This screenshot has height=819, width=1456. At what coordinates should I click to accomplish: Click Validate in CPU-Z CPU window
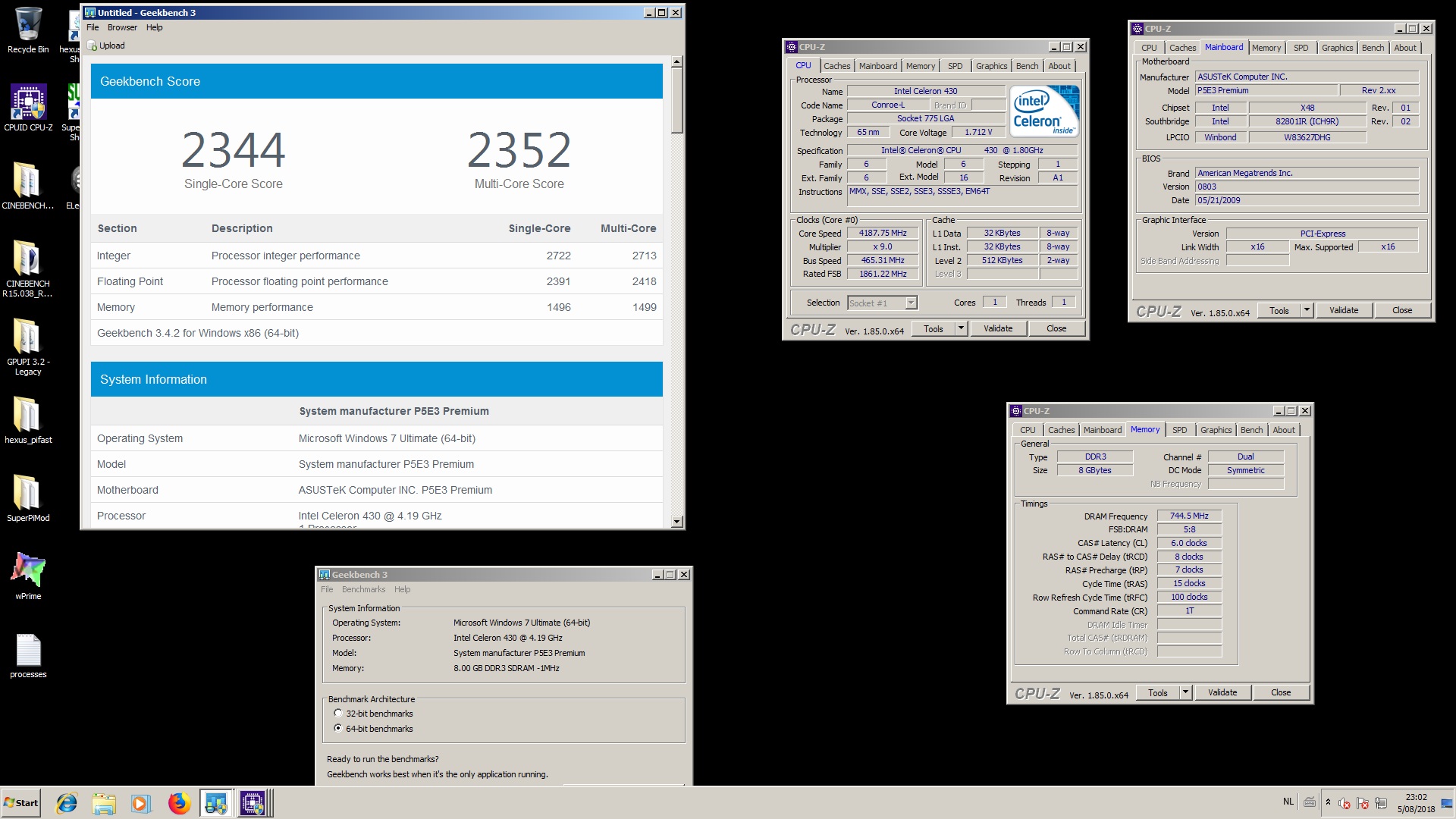point(998,328)
